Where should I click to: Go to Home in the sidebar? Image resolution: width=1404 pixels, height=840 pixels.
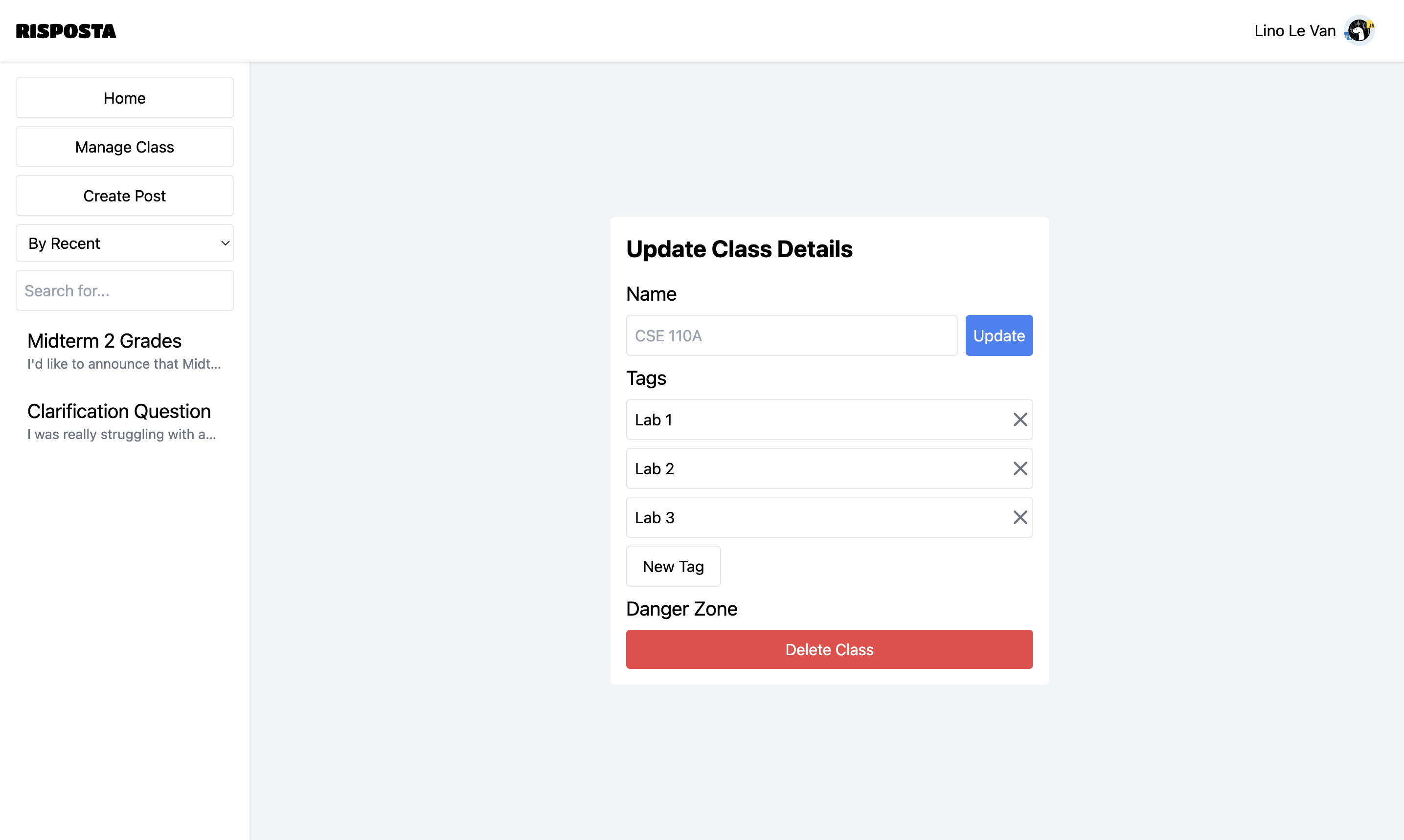(124, 98)
